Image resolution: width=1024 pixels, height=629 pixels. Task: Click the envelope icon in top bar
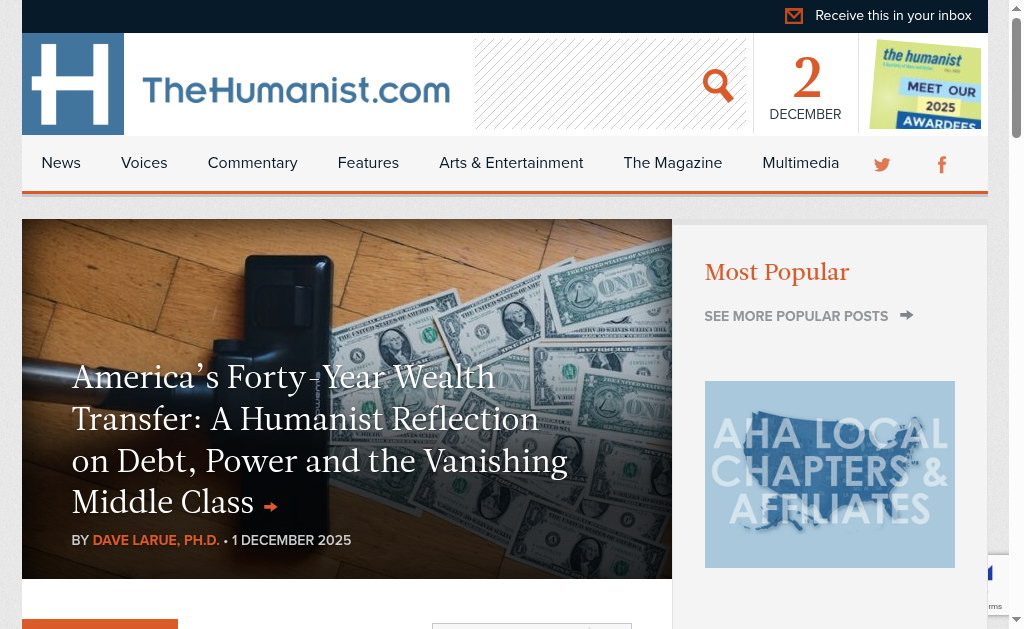(x=793, y=16)
